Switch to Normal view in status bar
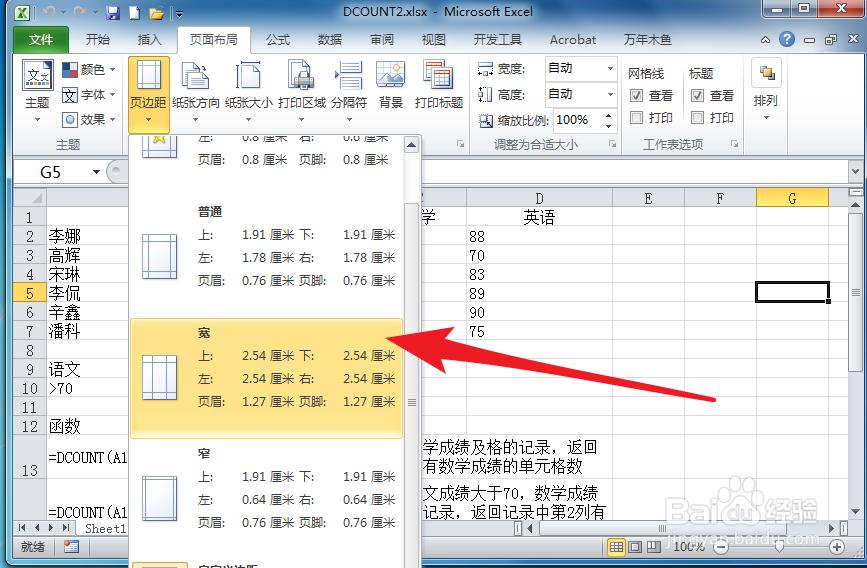 [616, 548]
